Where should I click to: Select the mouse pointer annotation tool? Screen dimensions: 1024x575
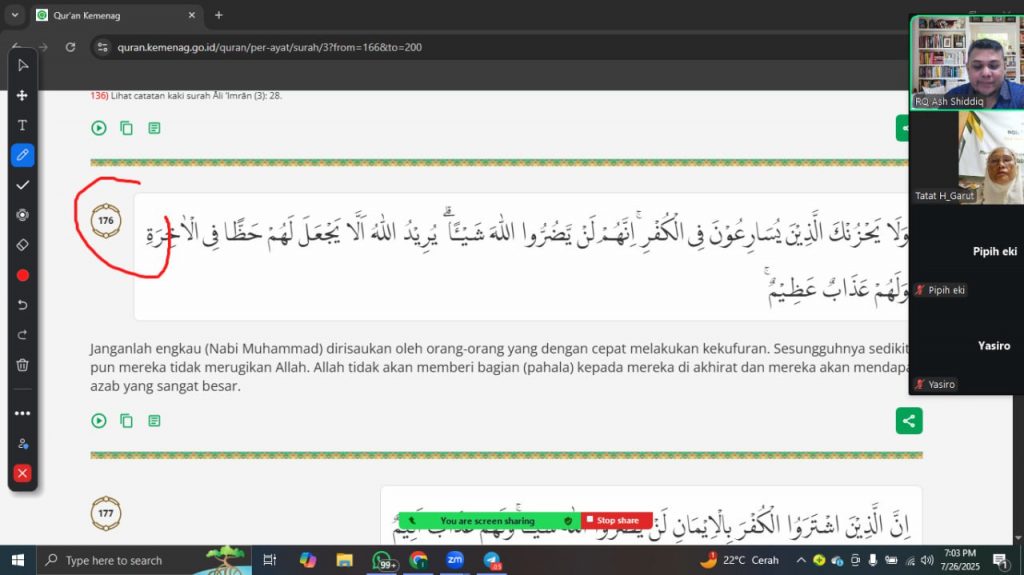pos(22,65)
